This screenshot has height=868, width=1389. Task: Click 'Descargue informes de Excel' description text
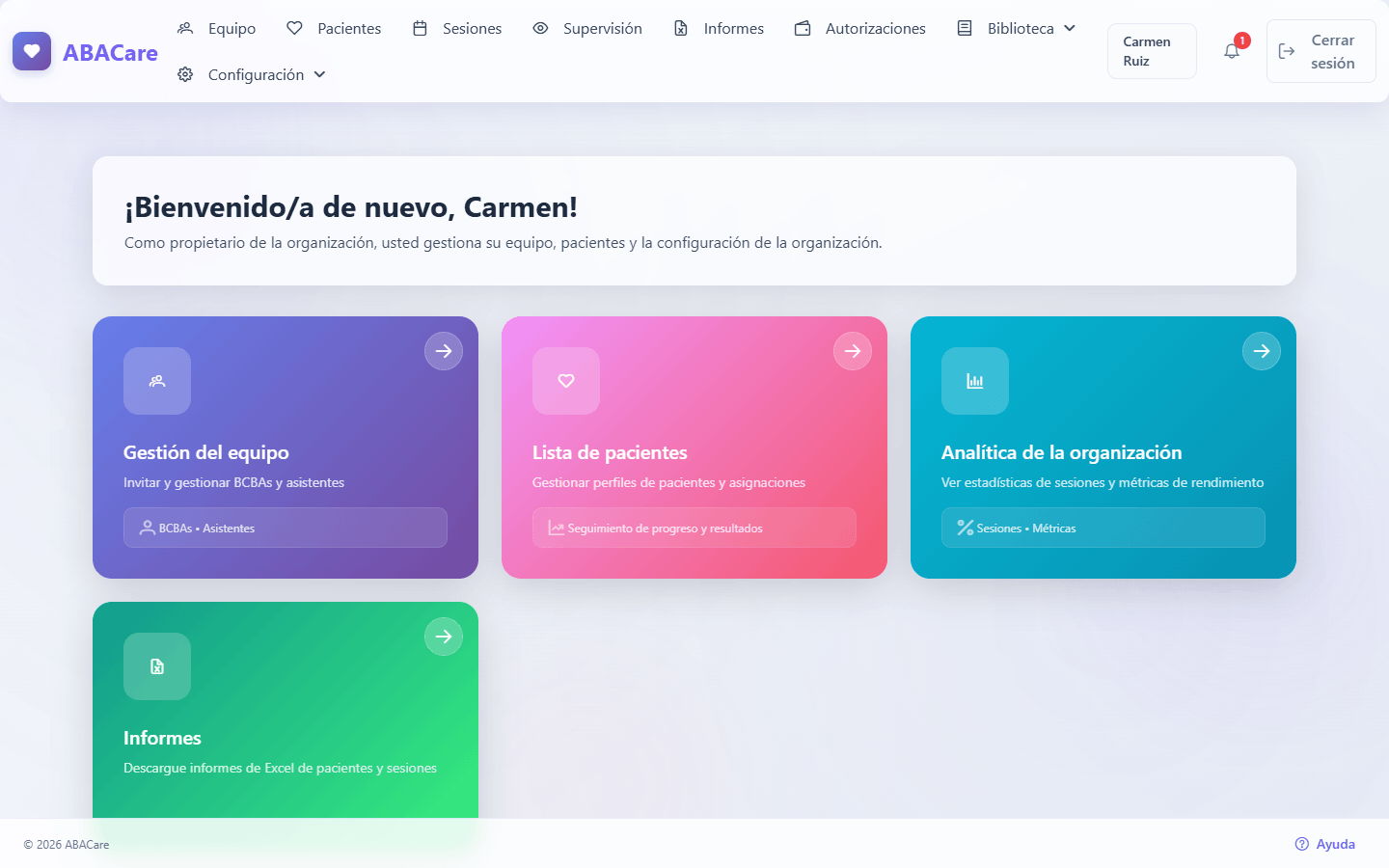(x=280, y=768)
